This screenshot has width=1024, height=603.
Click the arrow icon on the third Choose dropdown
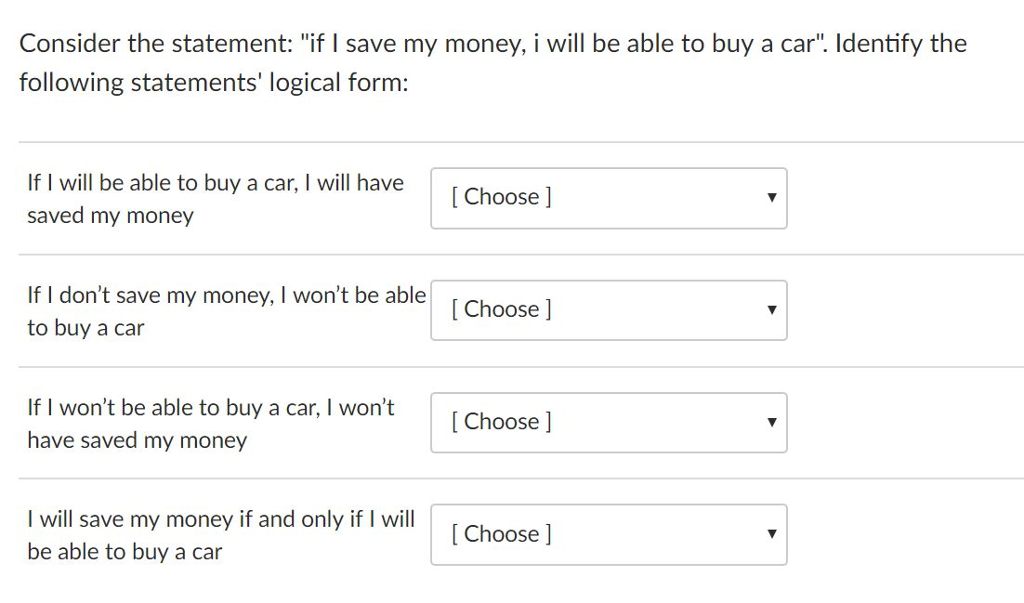click(771, 422)
